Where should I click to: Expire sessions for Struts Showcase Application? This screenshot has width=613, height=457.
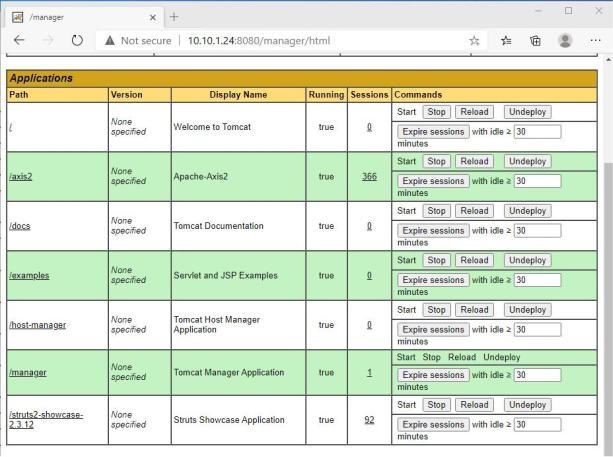tap(433, 425)
